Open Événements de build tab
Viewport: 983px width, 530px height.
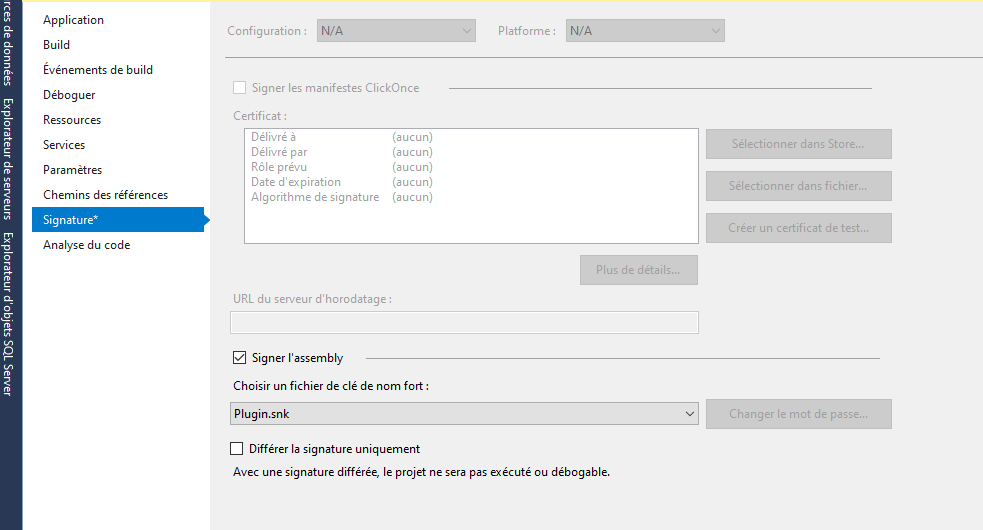tap(97, 70)
